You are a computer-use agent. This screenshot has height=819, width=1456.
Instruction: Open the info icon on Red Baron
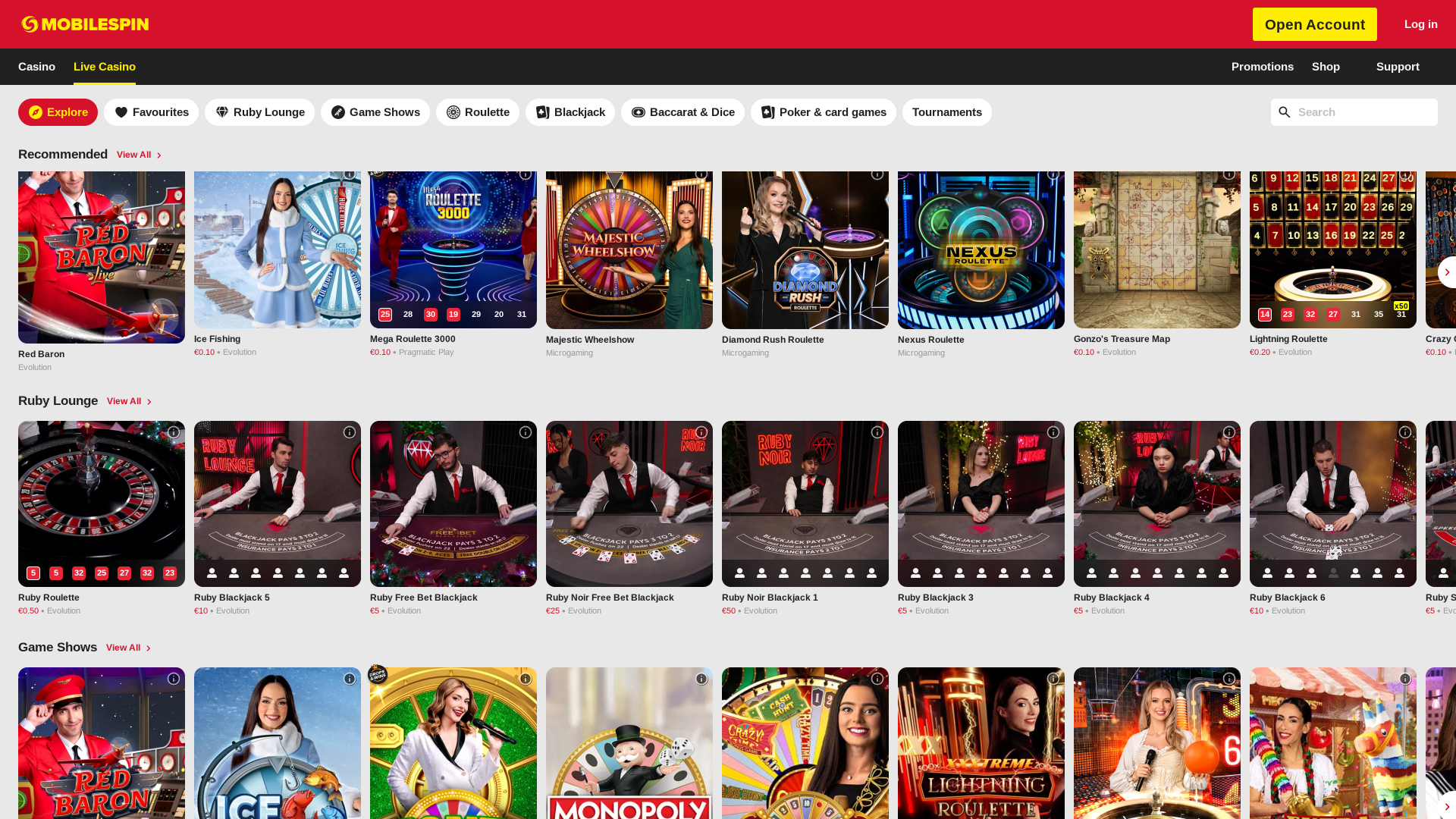pos(174,179)
